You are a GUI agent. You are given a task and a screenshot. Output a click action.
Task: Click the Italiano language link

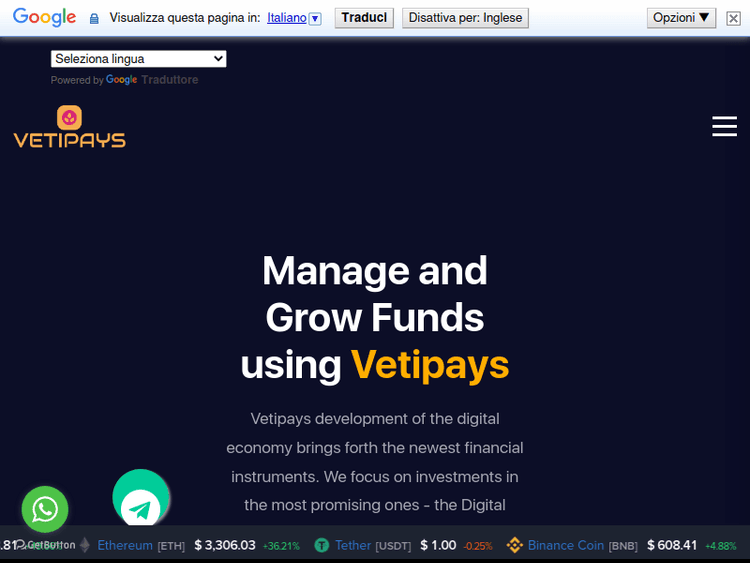pos(287,18)
